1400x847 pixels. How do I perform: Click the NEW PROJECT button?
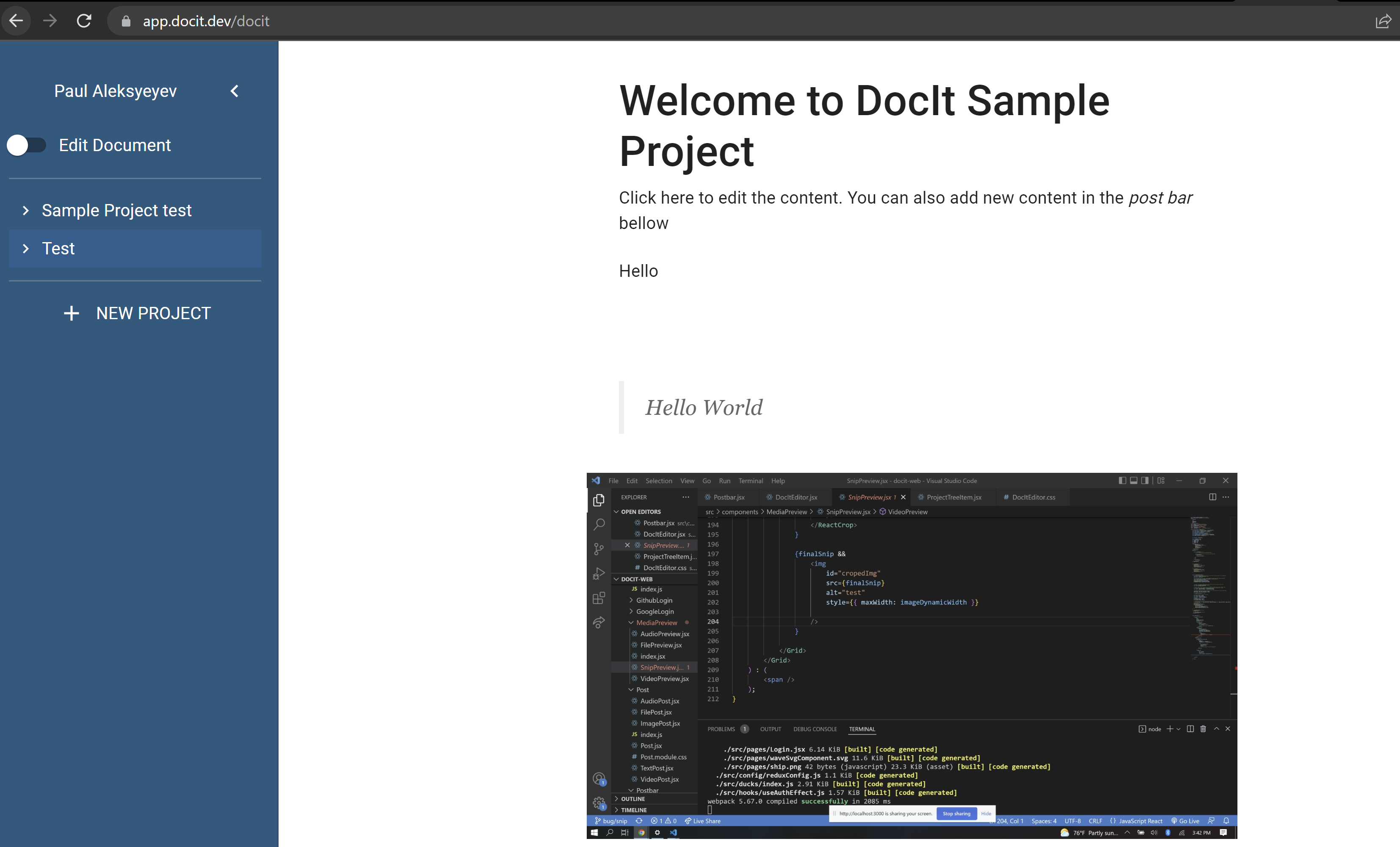[x=136, y=313]
